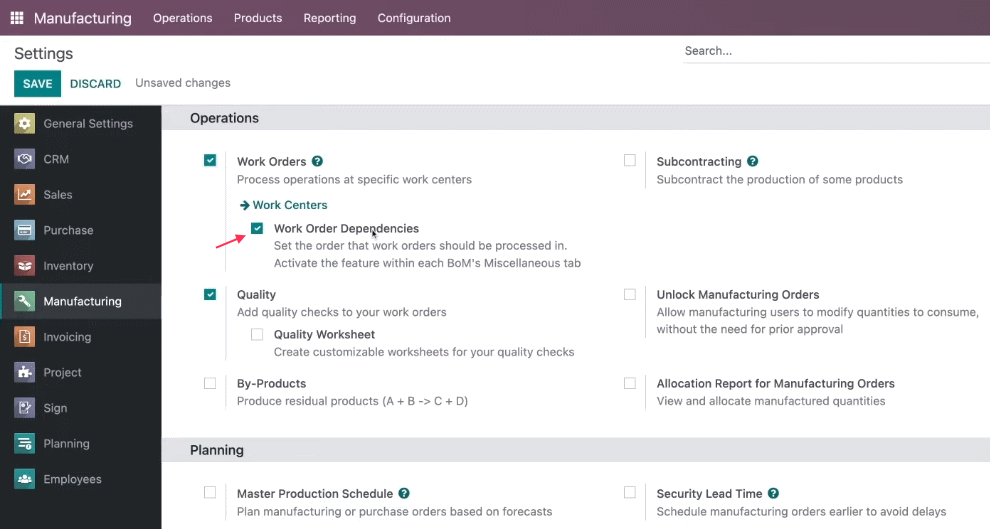Open help icon beside Security Lead Time

[773, 494]
